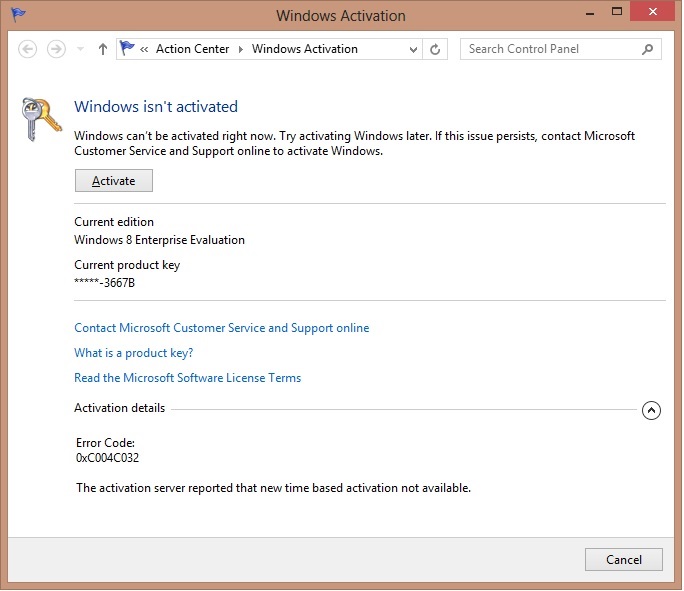Viewport: 684px width, 591px height.
Task: Navigate to Action Center breadcrumb
Action: tap(192, 49)
